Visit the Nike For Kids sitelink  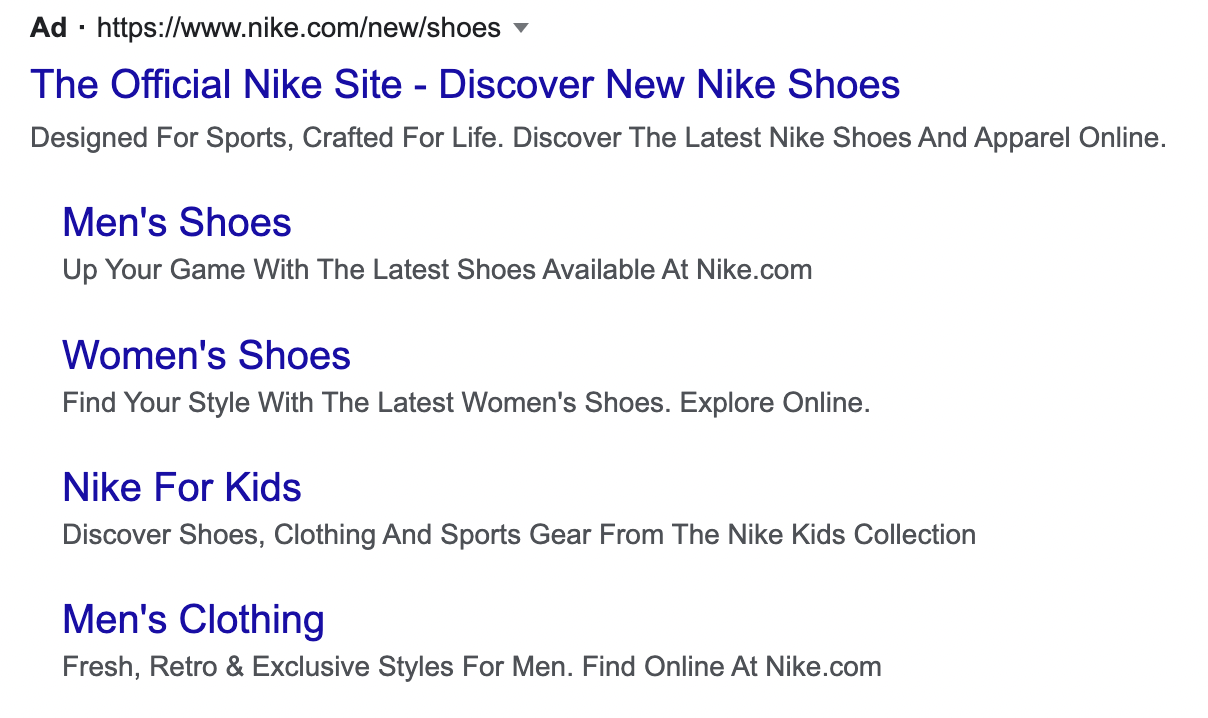point(182,487)
